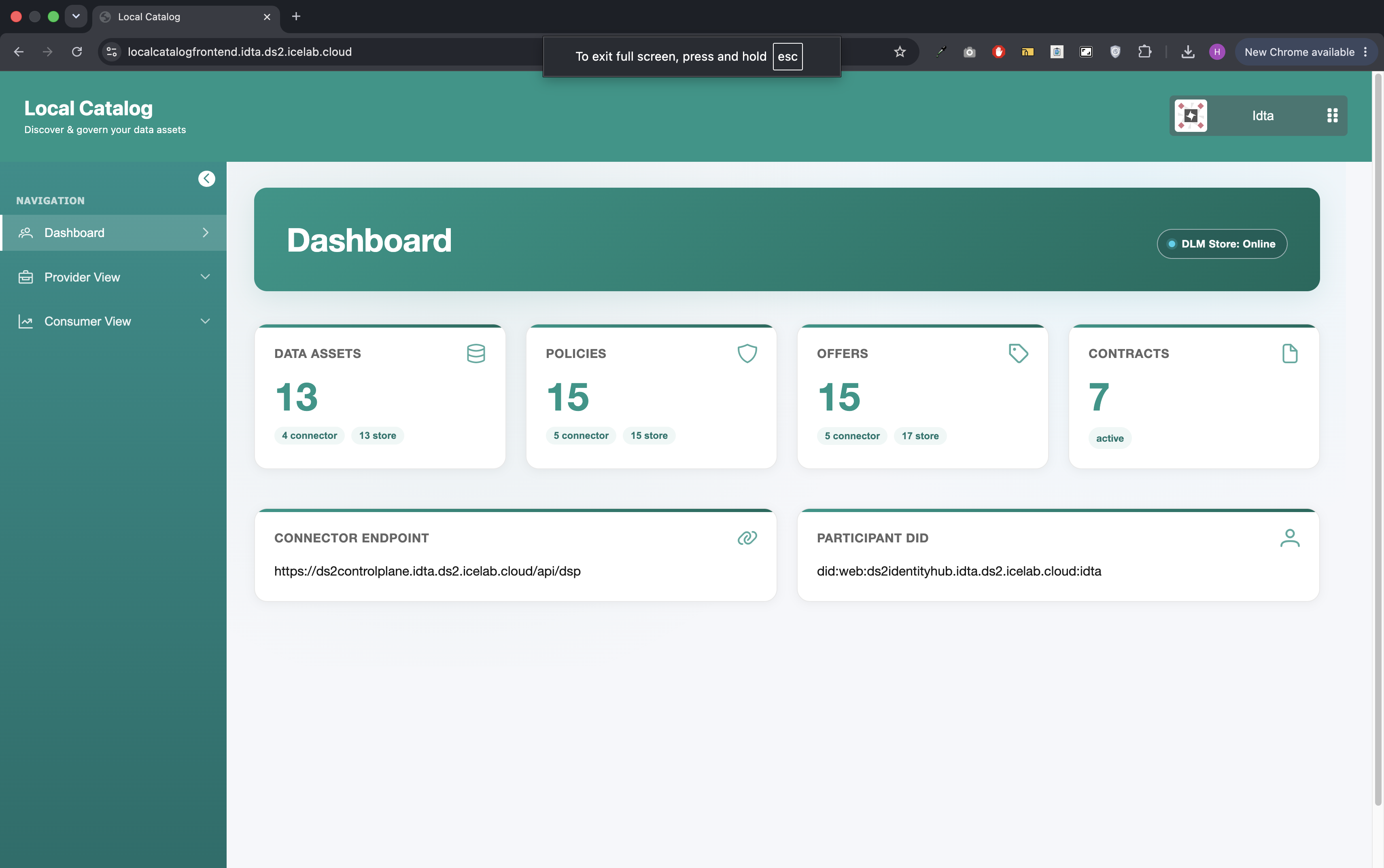
Task: Bookmark this page with the star
Action: (x=900, y=52)
